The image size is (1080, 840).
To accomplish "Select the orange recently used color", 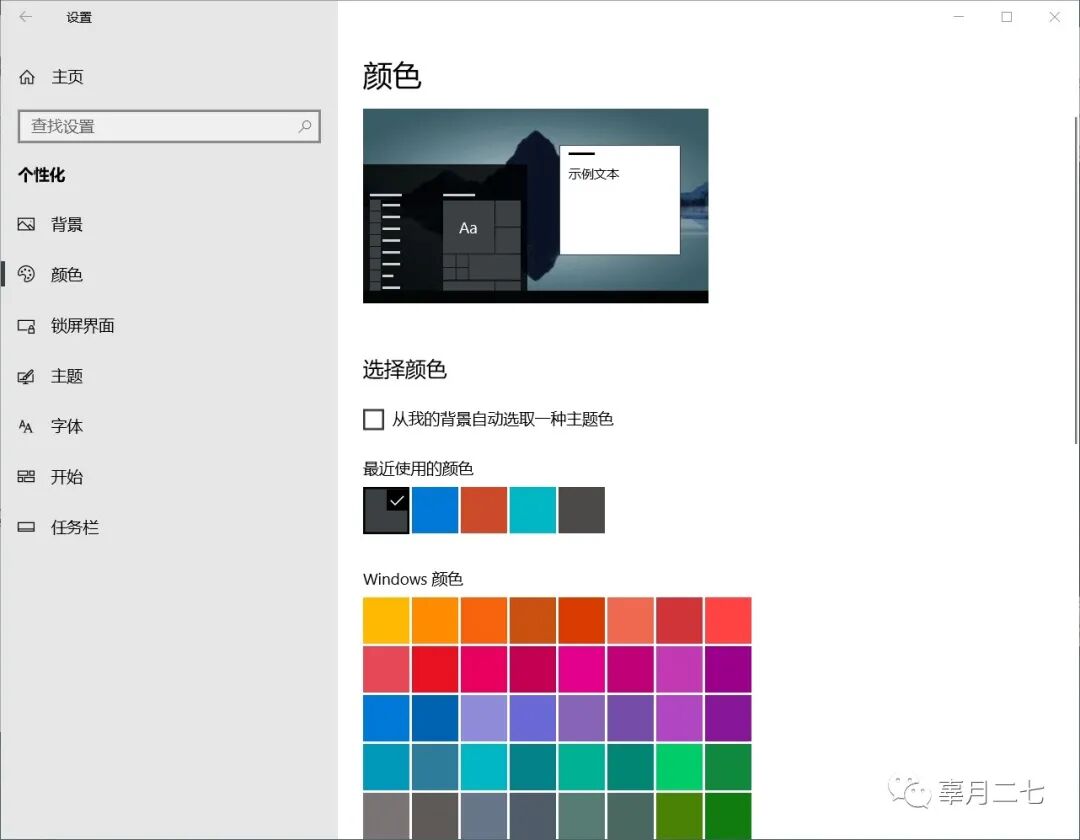I will 483,510.
